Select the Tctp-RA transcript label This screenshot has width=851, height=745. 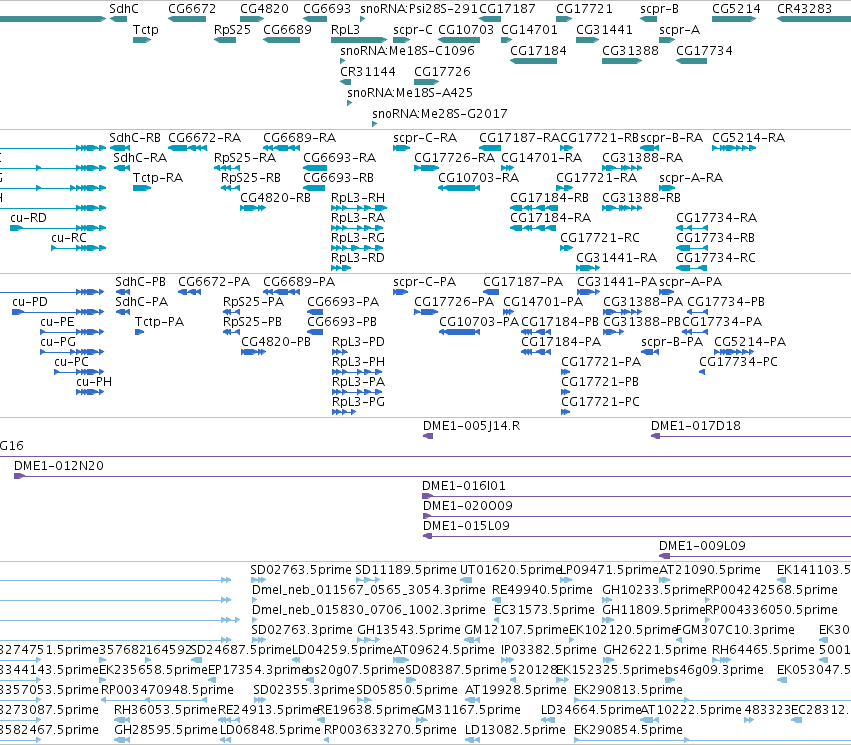point(158,178)
